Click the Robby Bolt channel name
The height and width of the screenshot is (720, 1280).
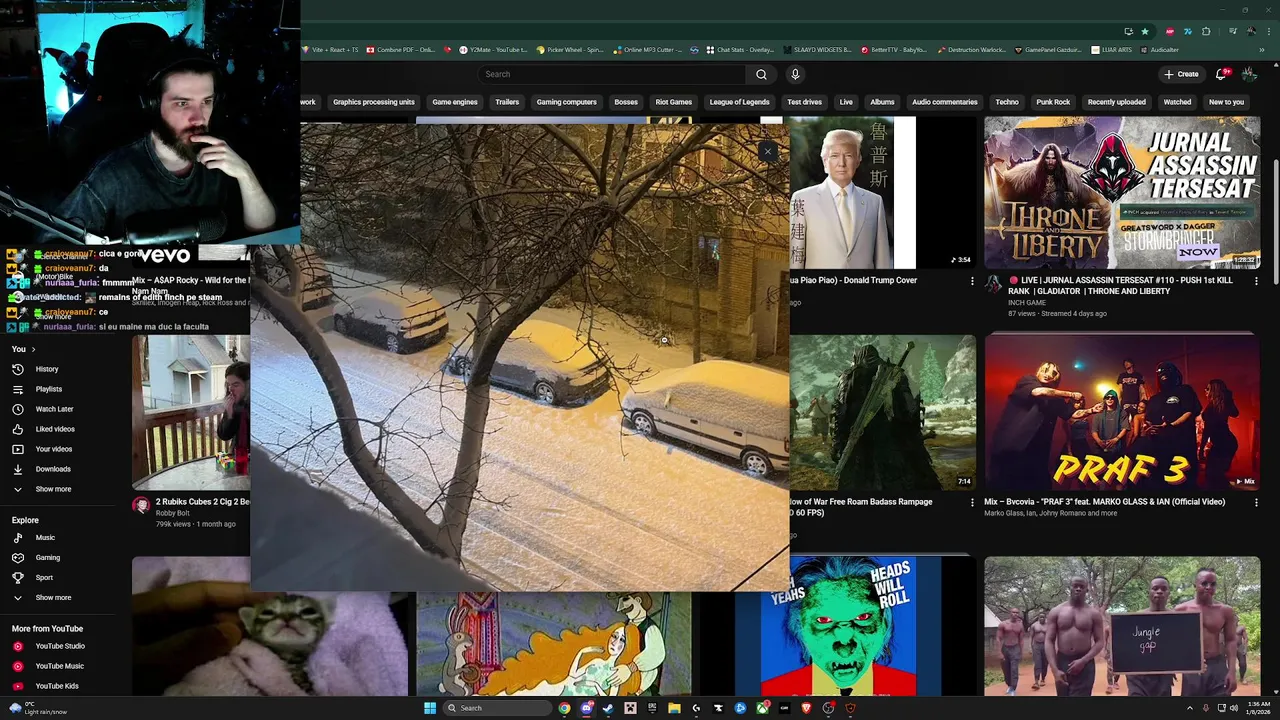172,513
